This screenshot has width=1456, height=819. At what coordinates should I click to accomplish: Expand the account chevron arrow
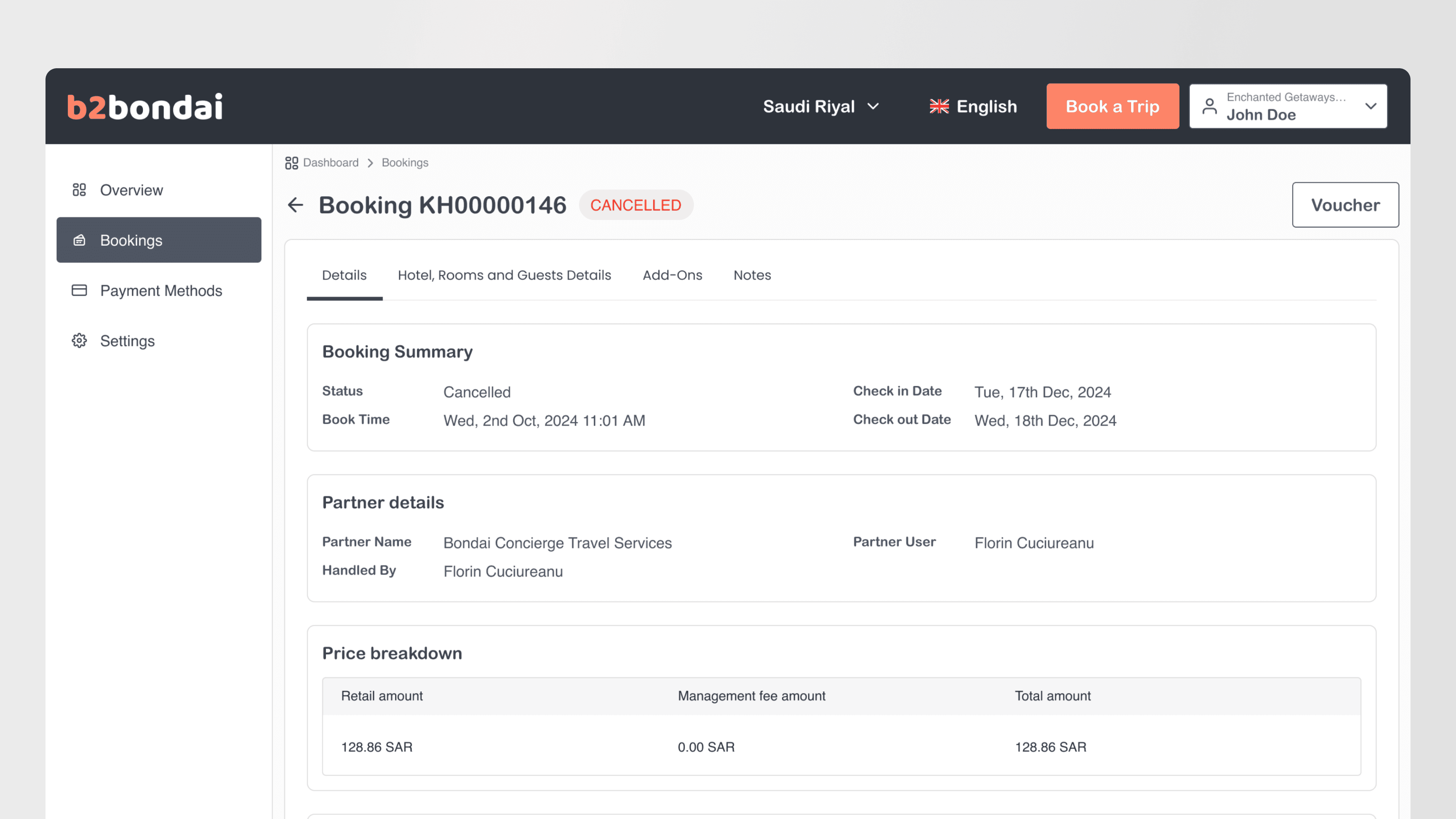coord(1370,106)
